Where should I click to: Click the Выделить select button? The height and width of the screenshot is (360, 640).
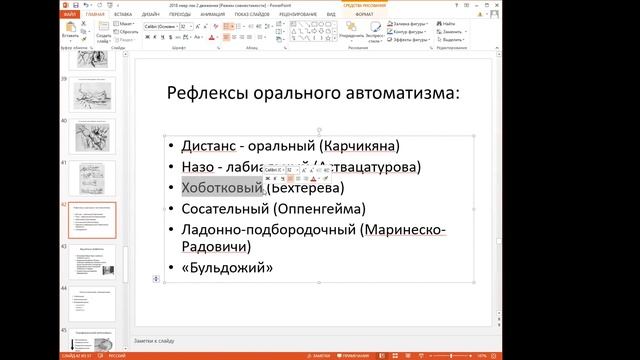451,40
